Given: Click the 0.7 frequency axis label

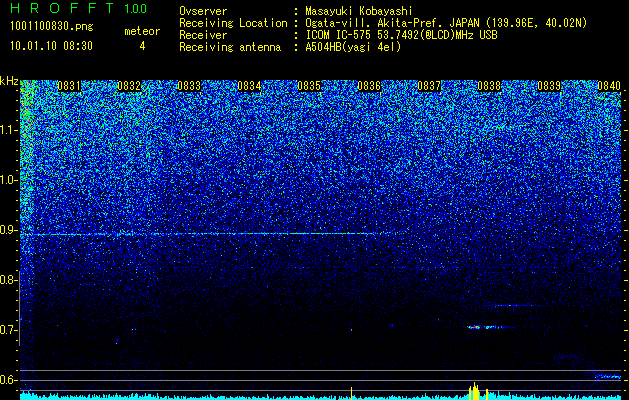Looking at the screenshot, I should point(9,330).
